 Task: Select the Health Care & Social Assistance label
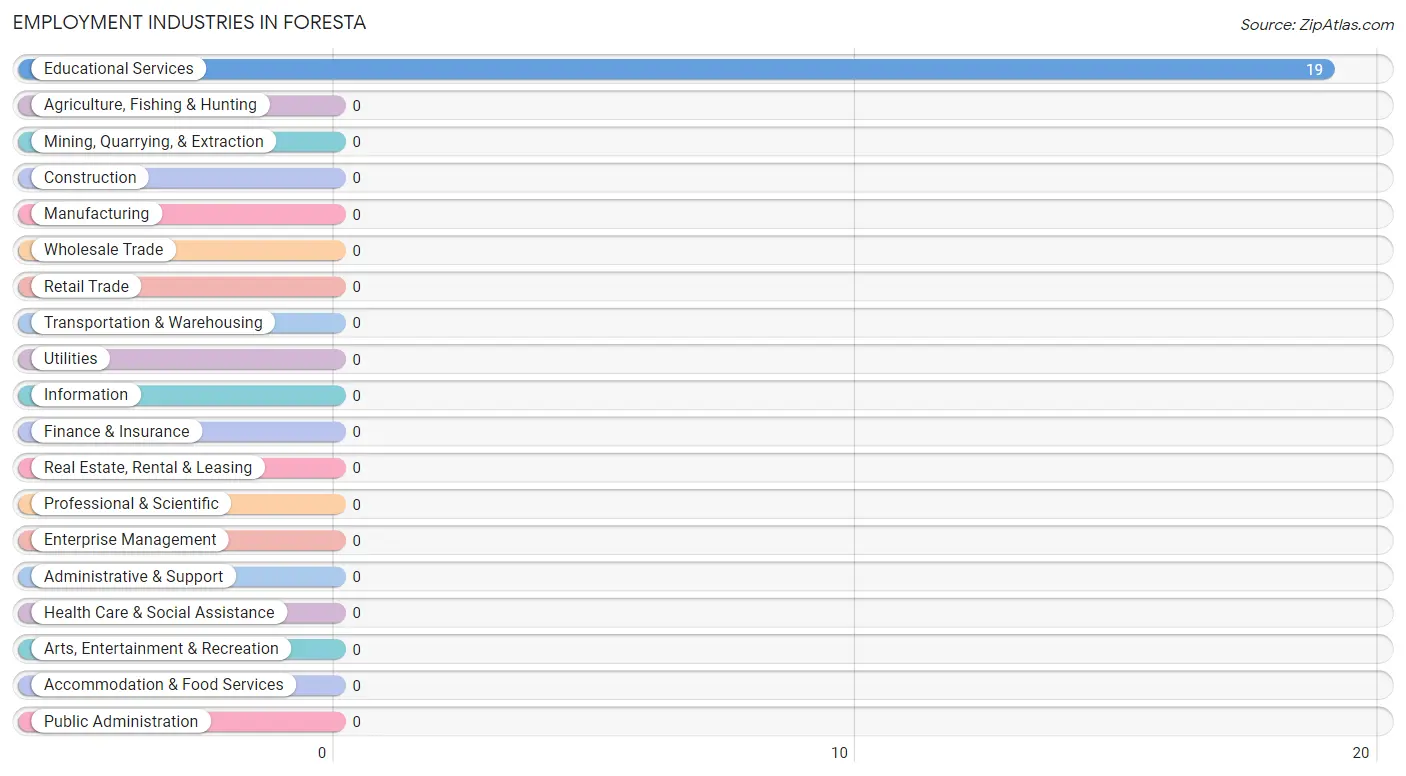point(159,613)
